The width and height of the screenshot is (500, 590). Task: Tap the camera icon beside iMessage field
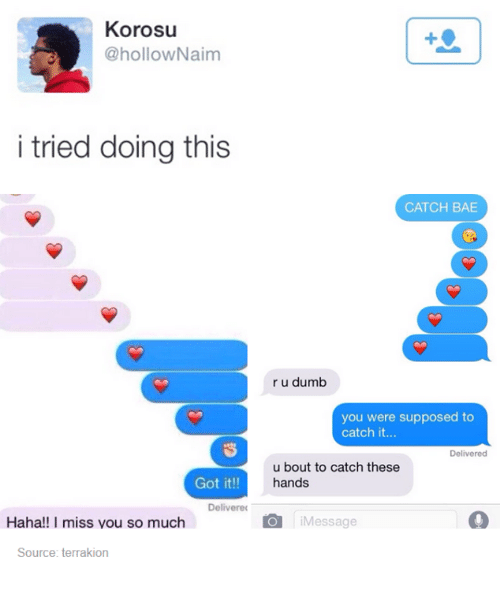[272, 521]
